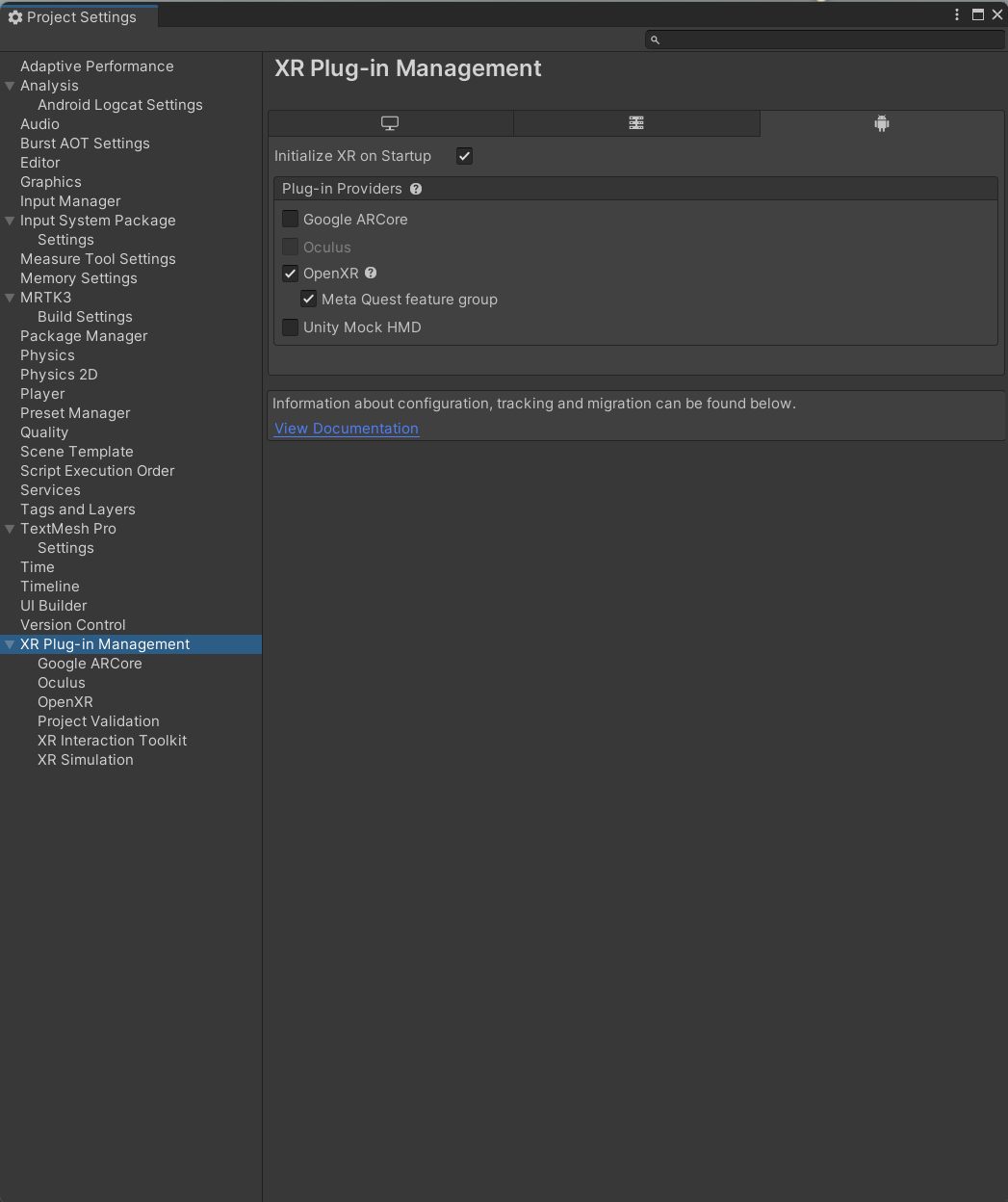Select the Project Settings window tab
1008x1202 pixels.
pos(79,17)
